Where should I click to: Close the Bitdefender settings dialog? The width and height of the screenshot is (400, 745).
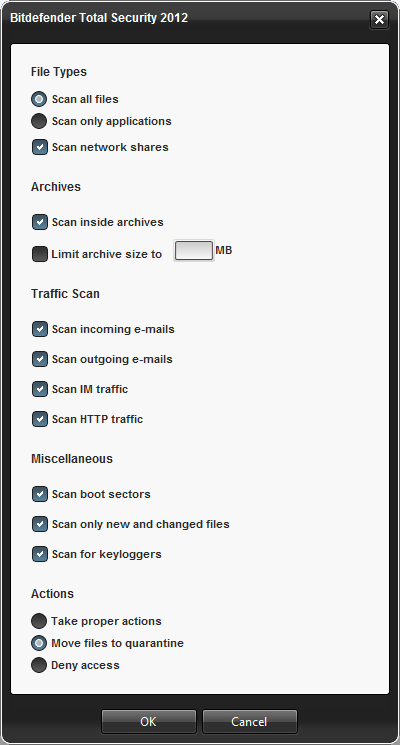point(379,19)
